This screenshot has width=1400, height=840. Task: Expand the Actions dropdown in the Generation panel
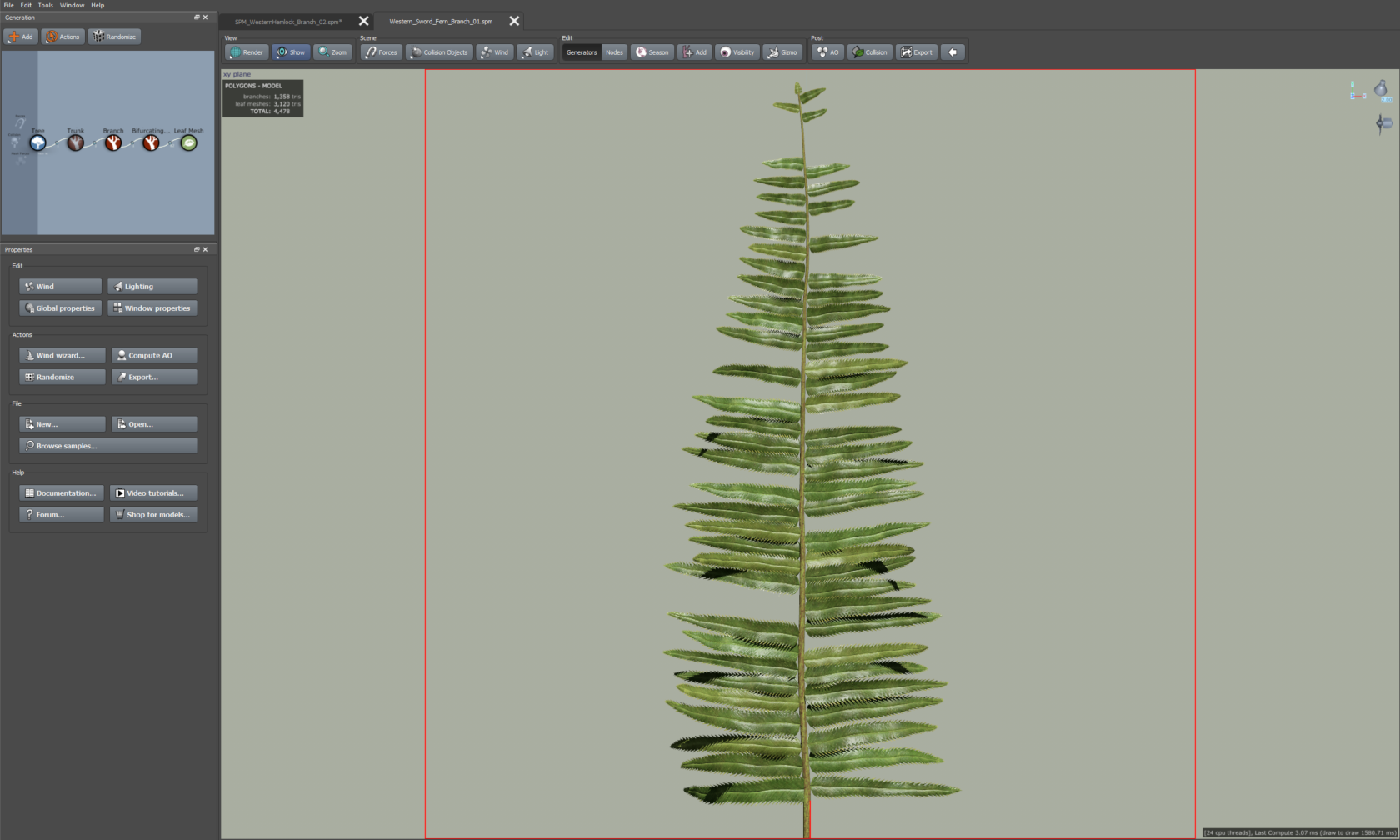point(63,37)
